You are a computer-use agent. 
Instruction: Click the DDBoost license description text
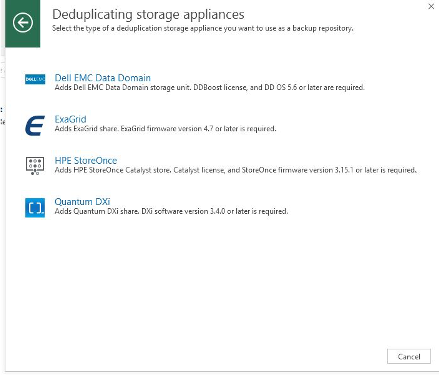[209, 88]
